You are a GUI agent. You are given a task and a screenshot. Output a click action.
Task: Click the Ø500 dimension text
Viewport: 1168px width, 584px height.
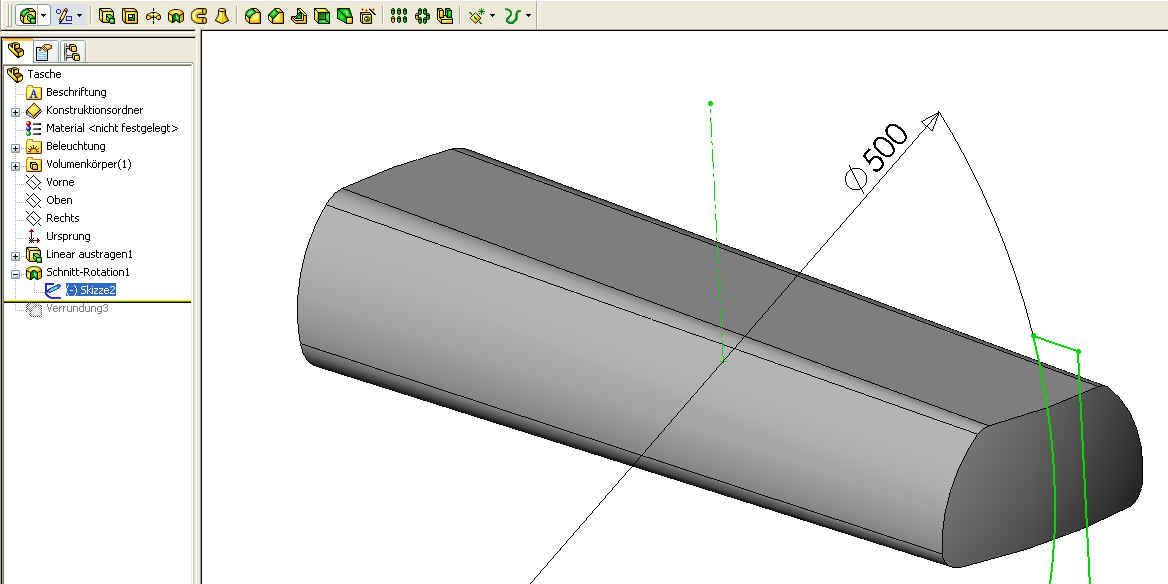click(x=877, y=157)
